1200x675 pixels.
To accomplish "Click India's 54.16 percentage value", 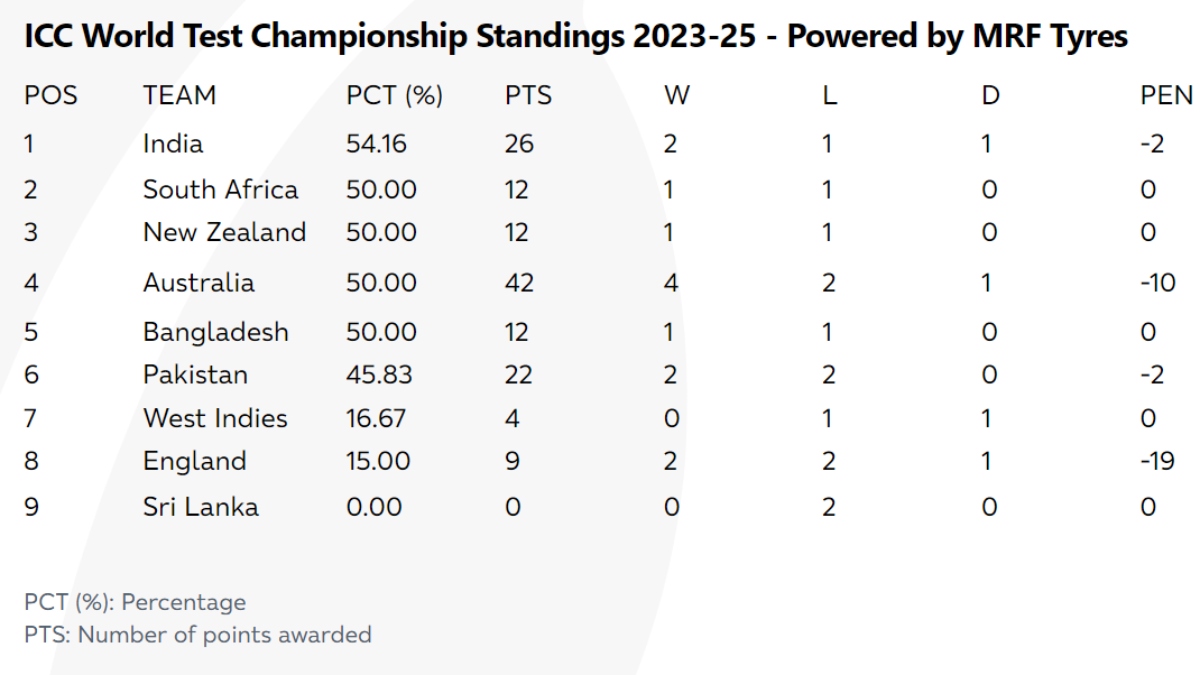I will pos(376,144).
